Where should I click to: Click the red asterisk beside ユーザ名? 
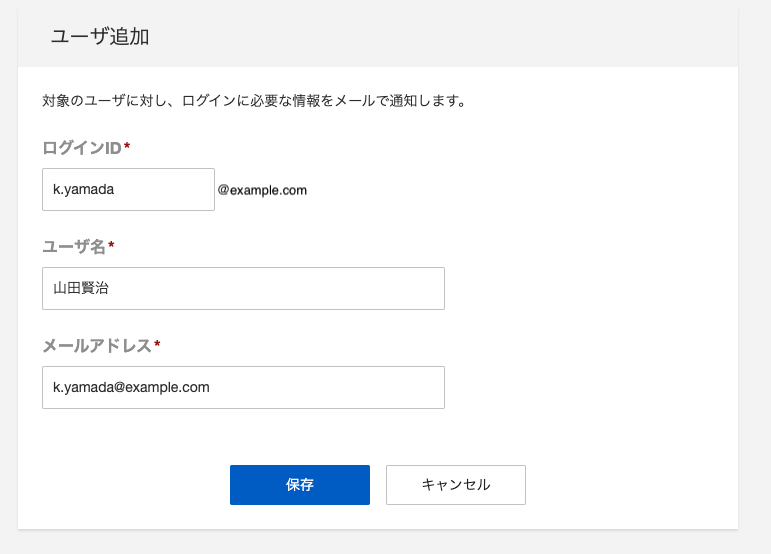(111, 245)
